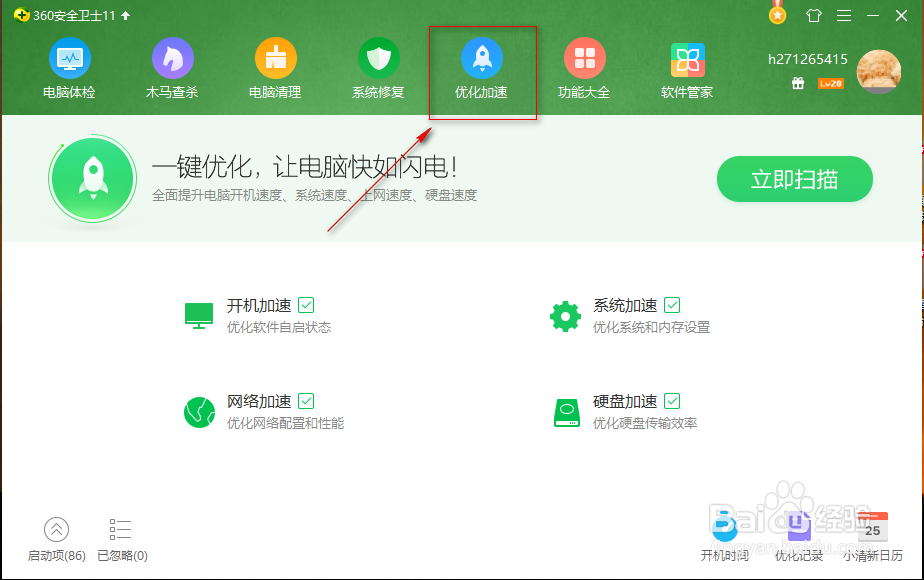This screenshot has width=924, height=580.
Task: Select the 木马查杀 trojan scan icon
Action: [172, 68]
